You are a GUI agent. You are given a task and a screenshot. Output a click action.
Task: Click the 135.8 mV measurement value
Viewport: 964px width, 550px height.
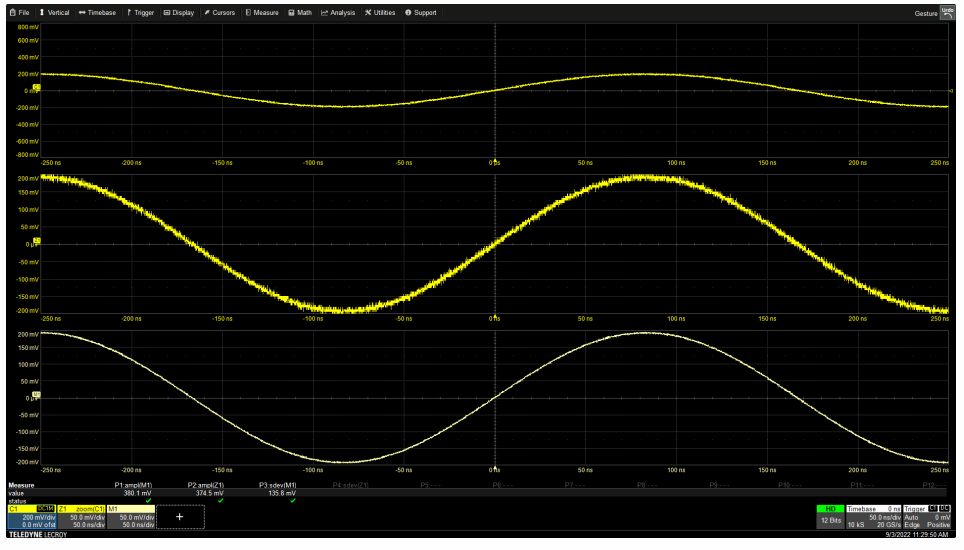(x=282, y=493)
